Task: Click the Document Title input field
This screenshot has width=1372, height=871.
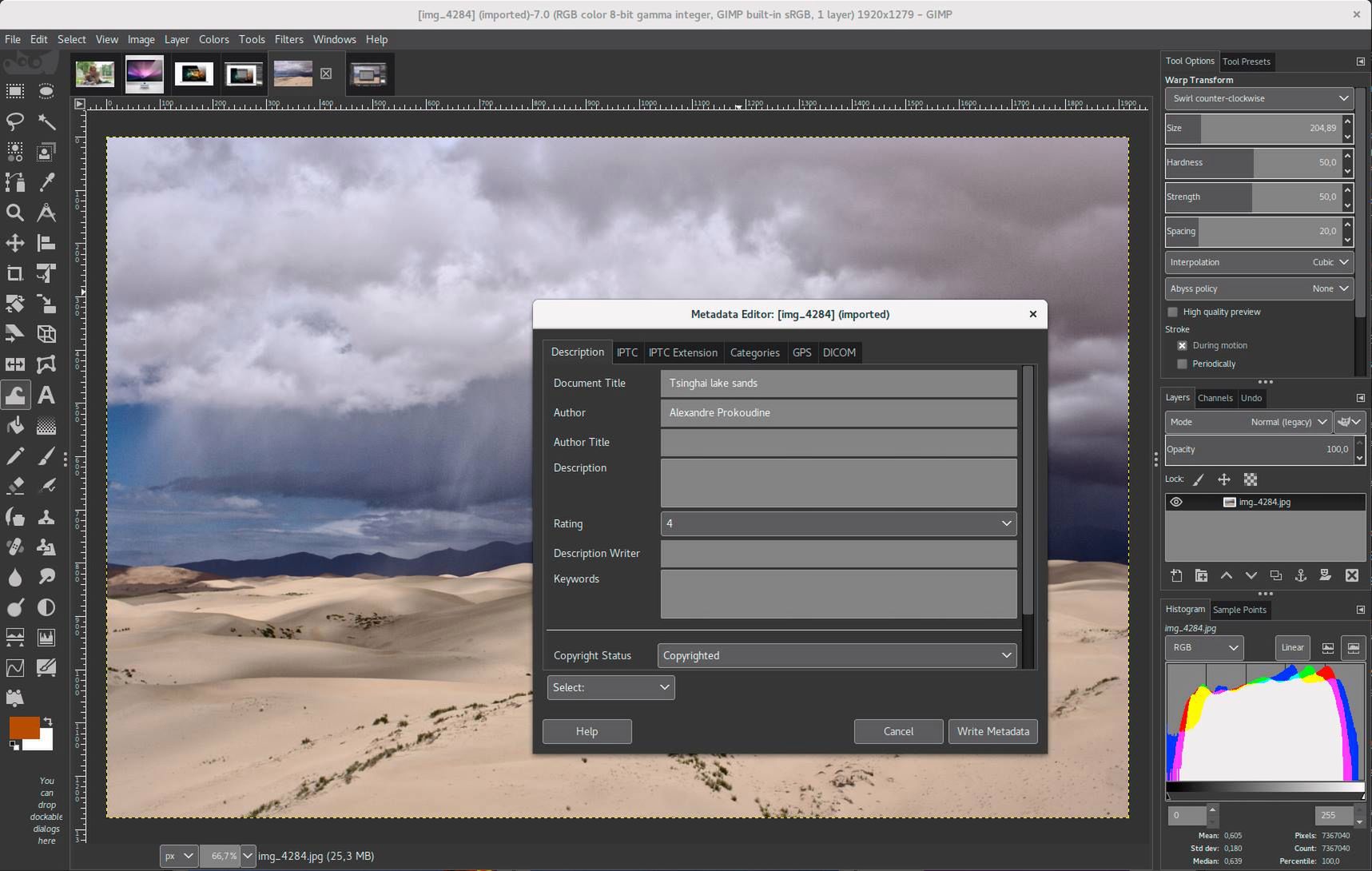Action: tap(837, 383)
